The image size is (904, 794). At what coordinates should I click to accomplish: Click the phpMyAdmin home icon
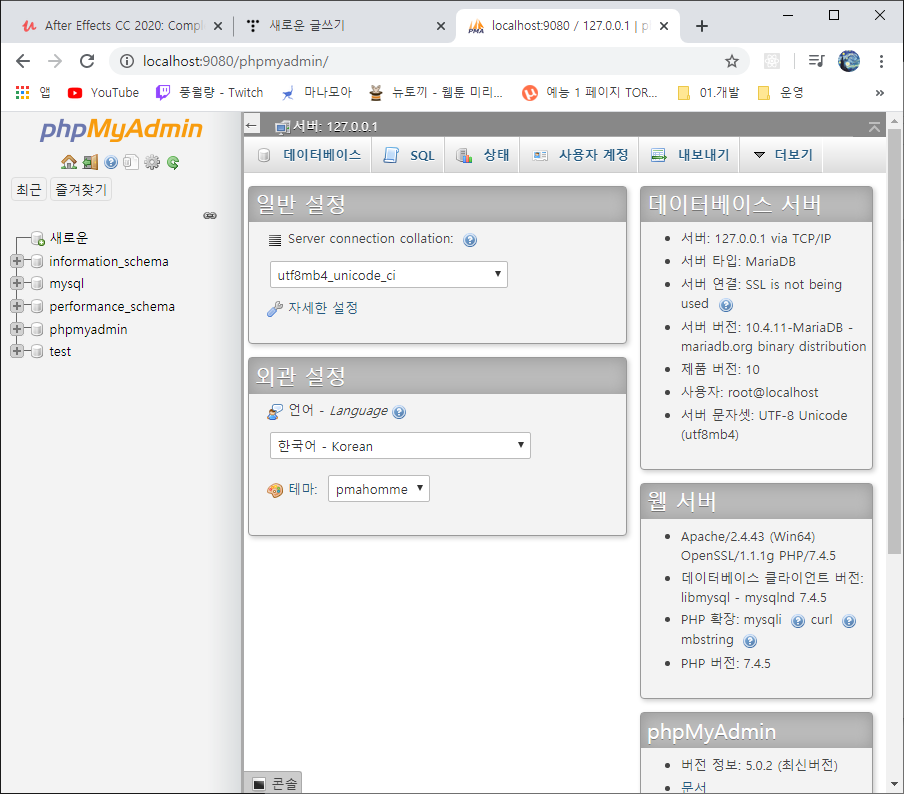tap(69, 162)
